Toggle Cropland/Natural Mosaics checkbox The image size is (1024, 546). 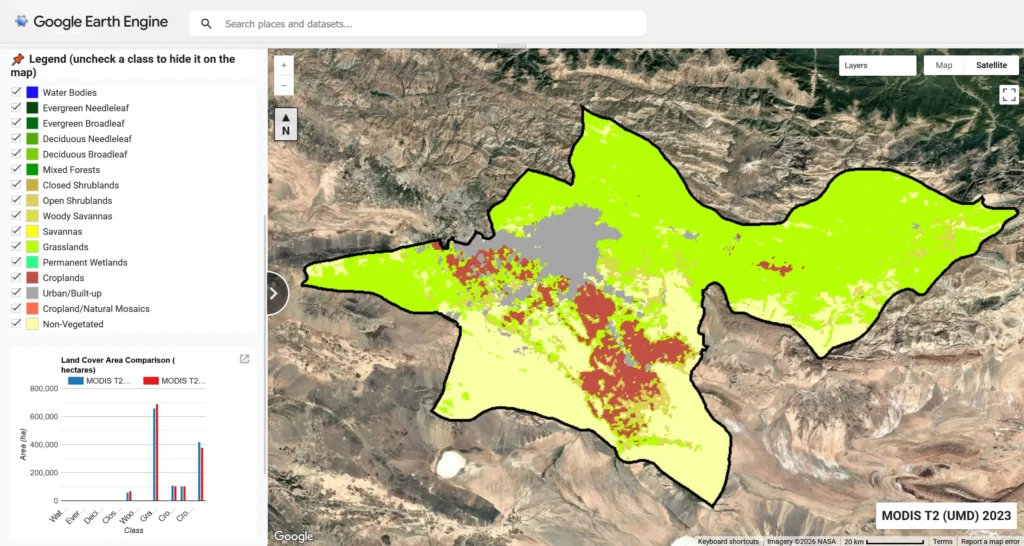16,308
